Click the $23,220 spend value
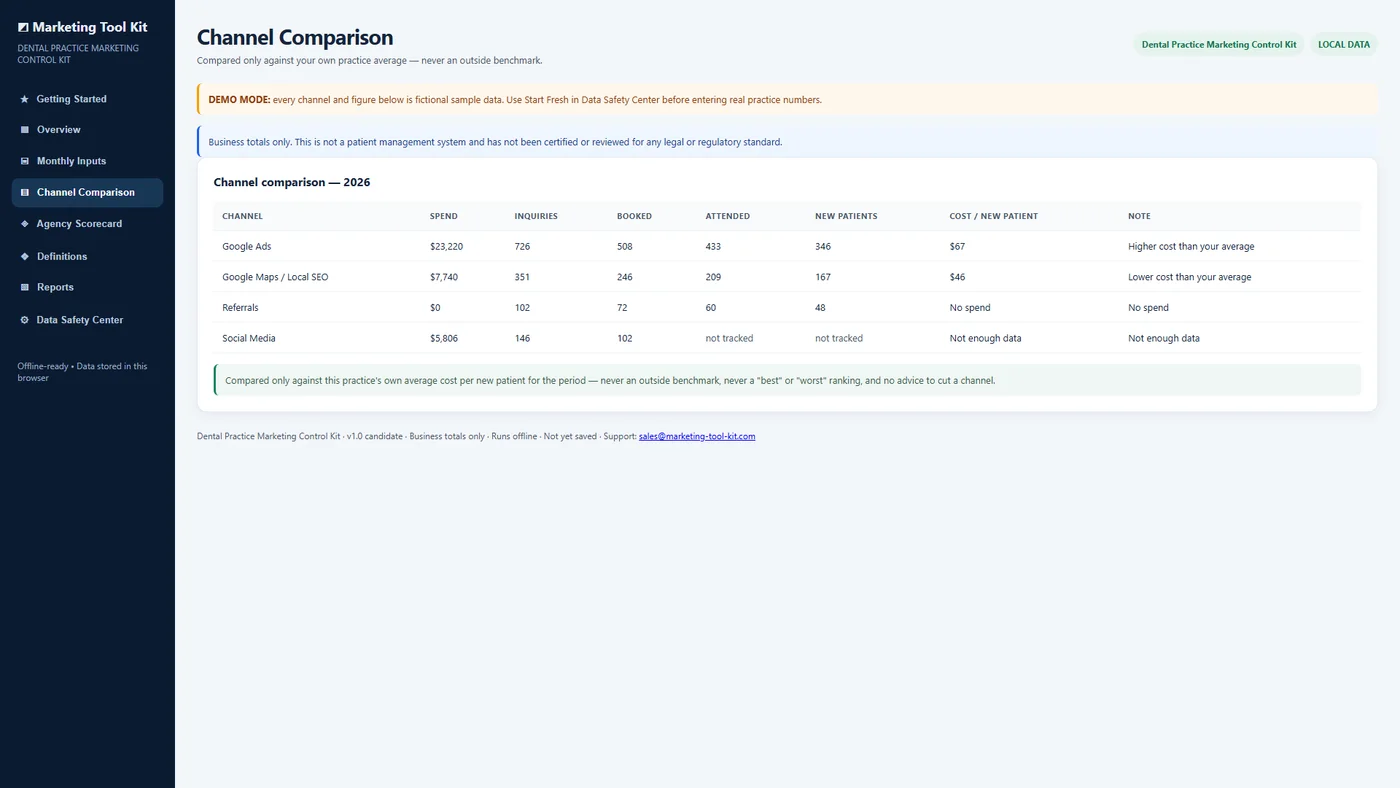 446,246
